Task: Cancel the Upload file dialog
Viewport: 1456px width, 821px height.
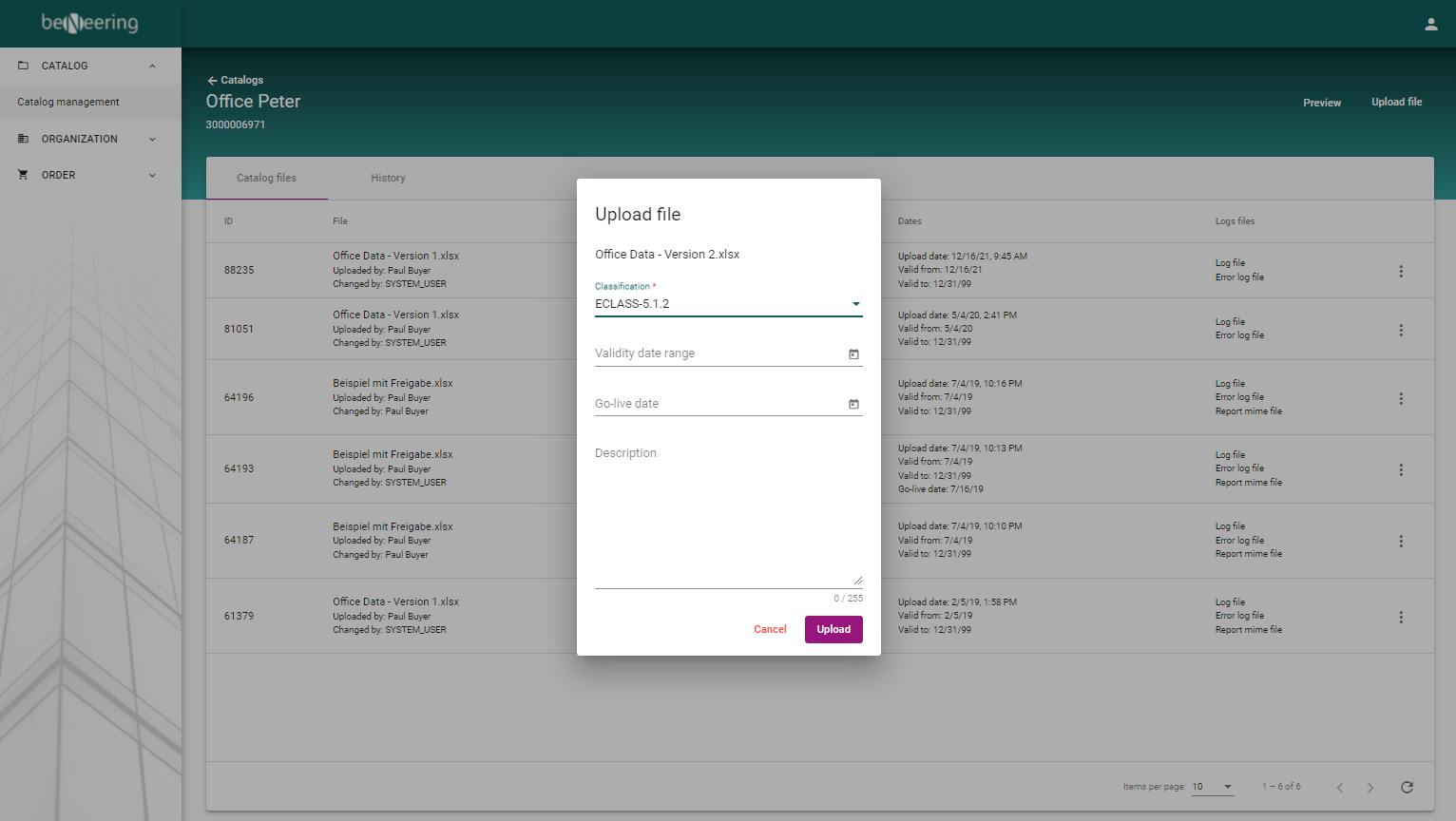Action: coord(770,629)
